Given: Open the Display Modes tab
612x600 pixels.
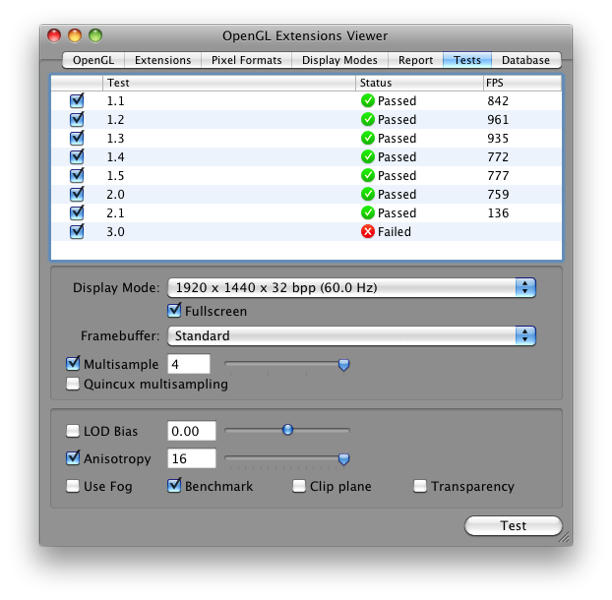Looking at the screenshot, I should [340, 60].
